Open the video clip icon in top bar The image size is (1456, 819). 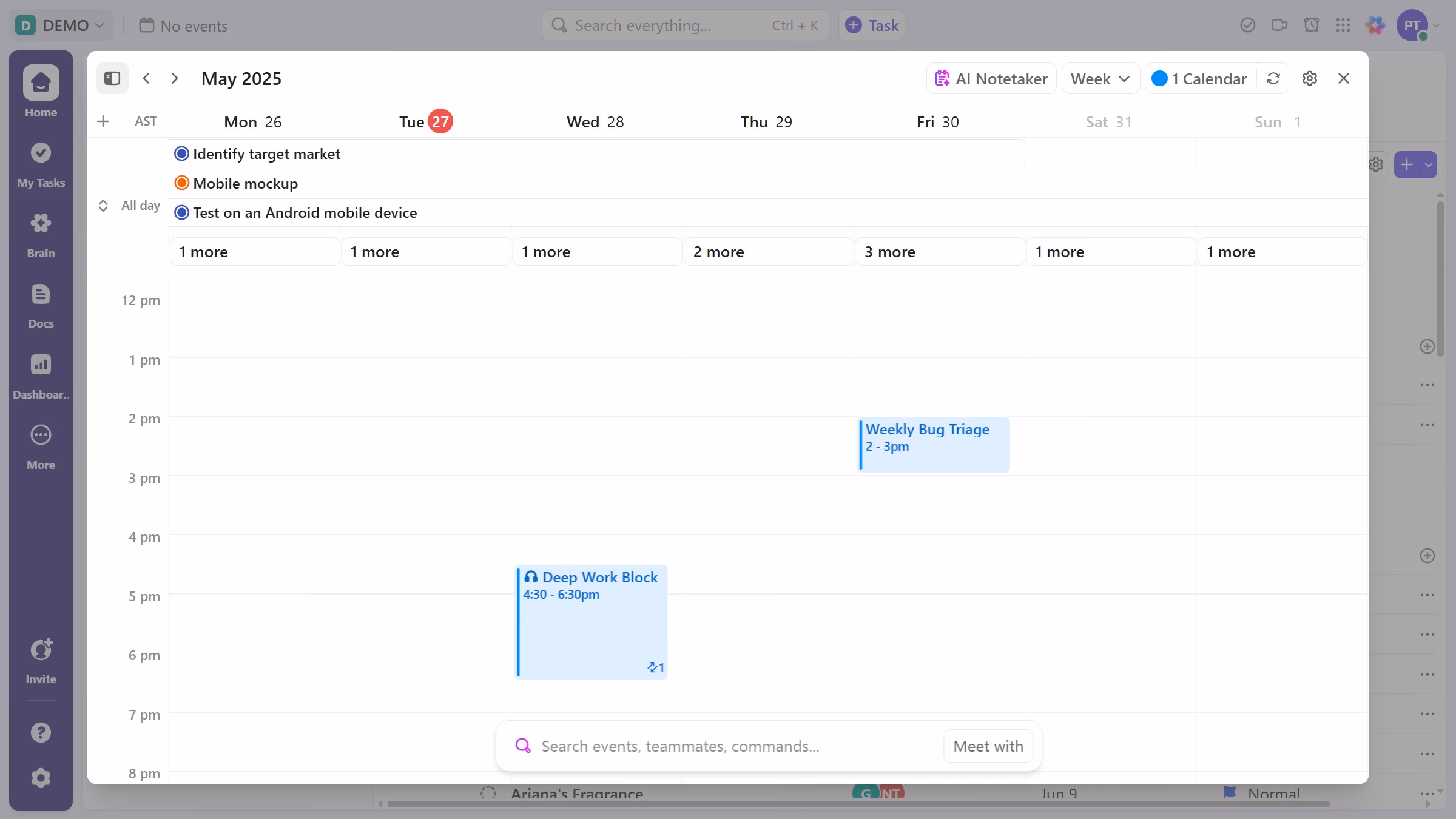point(1279,25)
